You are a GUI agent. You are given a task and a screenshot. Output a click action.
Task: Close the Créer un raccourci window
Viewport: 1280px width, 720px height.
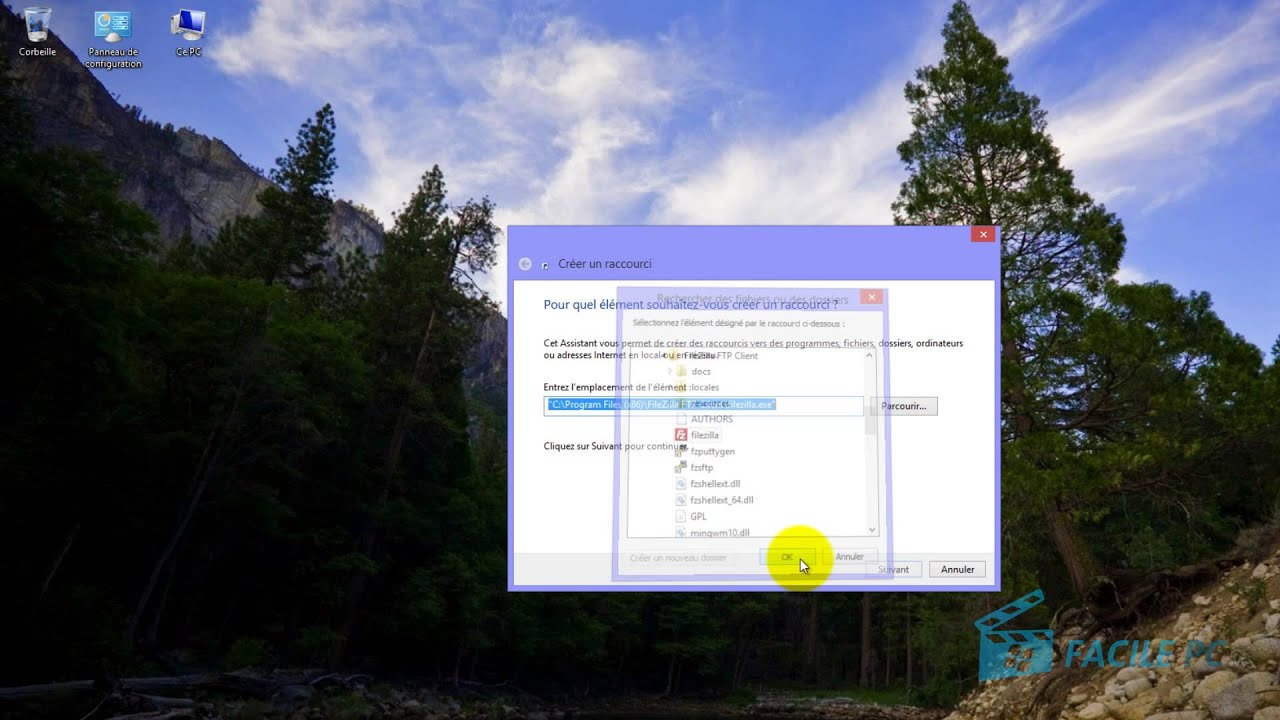[983, 234]
